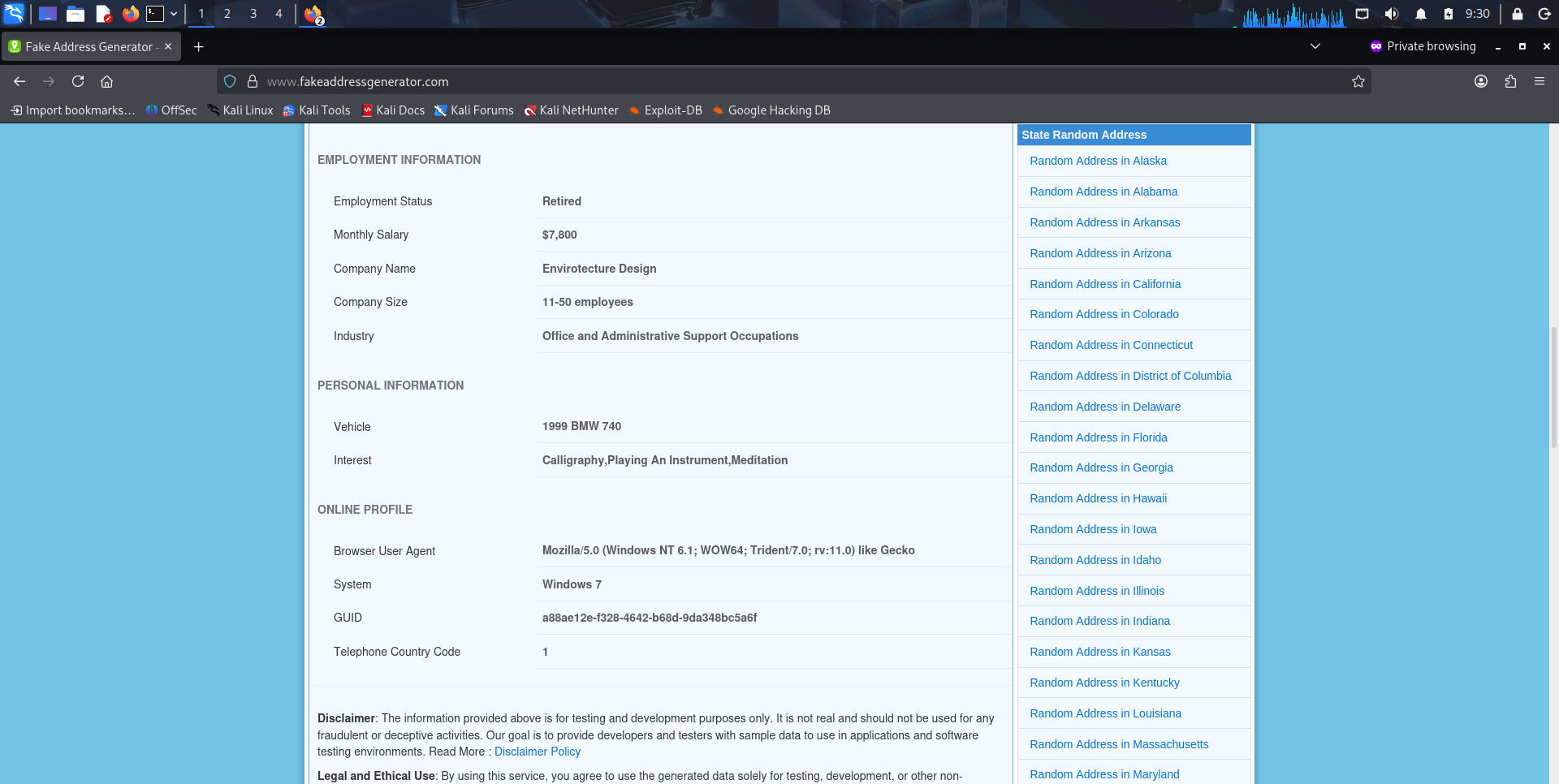Go to the browser home page
Screen dimensions: 1559x784
[106, 81]
